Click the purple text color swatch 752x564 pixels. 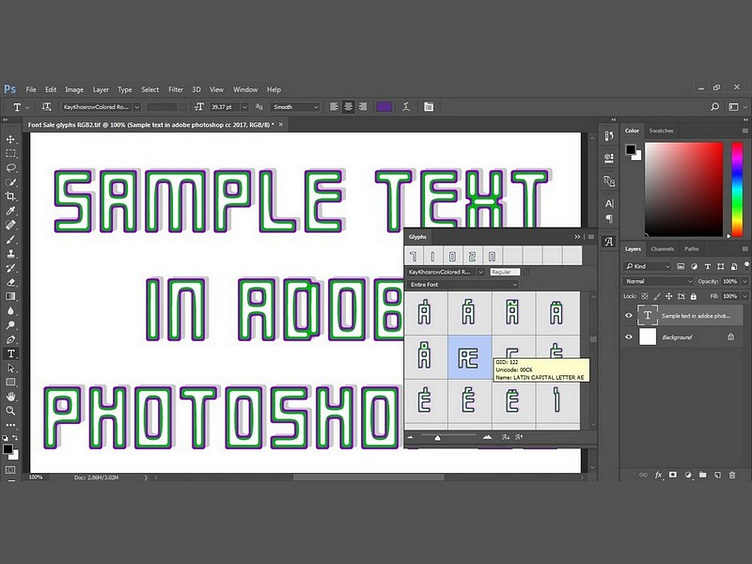tap(384, 106)
